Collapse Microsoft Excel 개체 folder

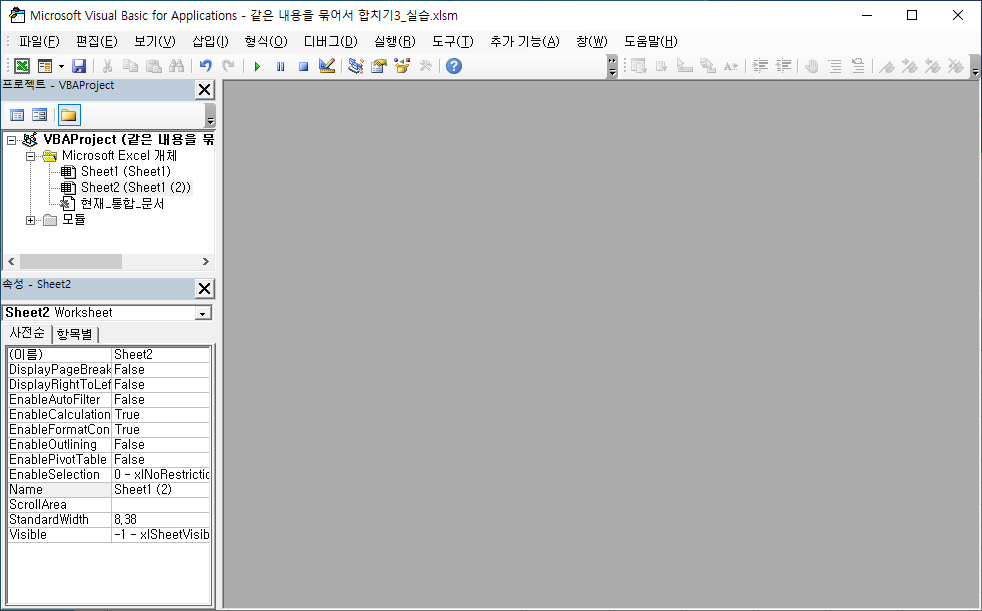(x=30, y=157)
